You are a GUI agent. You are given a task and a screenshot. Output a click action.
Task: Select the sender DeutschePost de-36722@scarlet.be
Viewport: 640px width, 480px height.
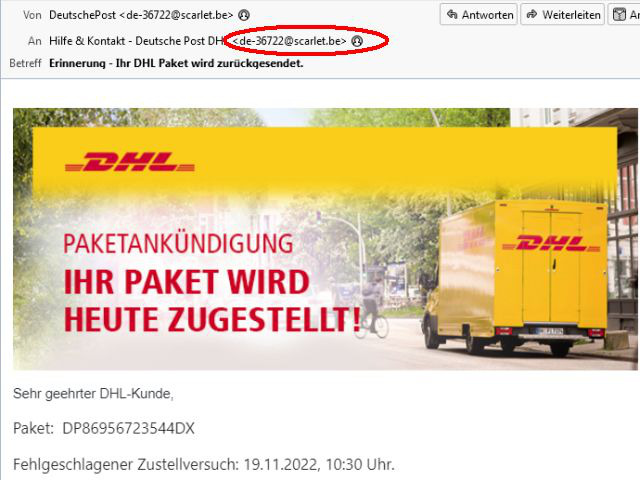click(141, 15)
